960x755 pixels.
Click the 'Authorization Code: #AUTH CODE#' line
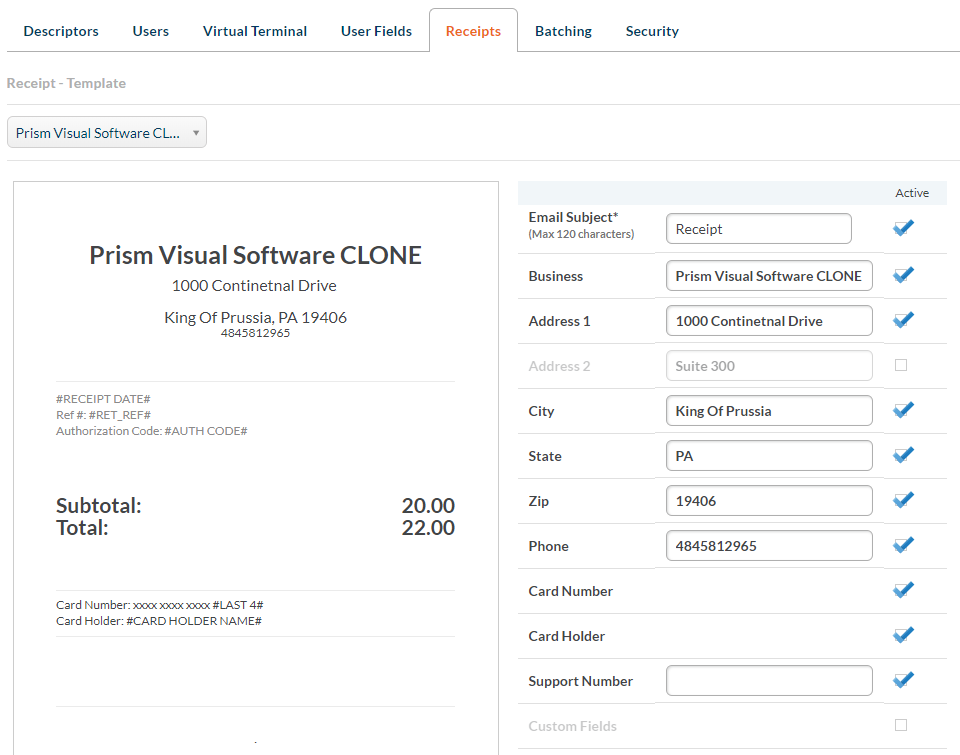coord(152,431)
